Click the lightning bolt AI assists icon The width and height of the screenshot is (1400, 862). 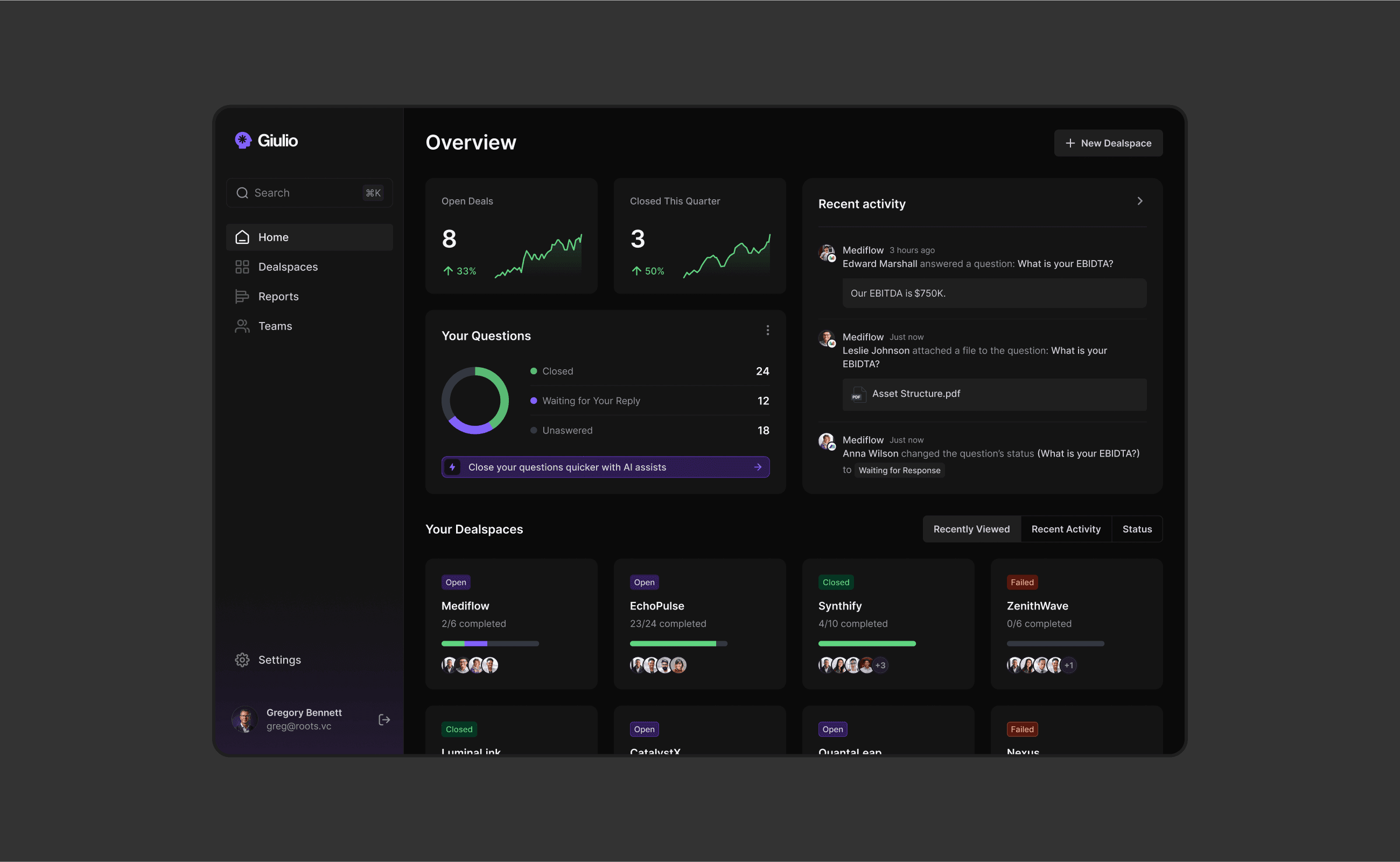[x=452, y=467]
